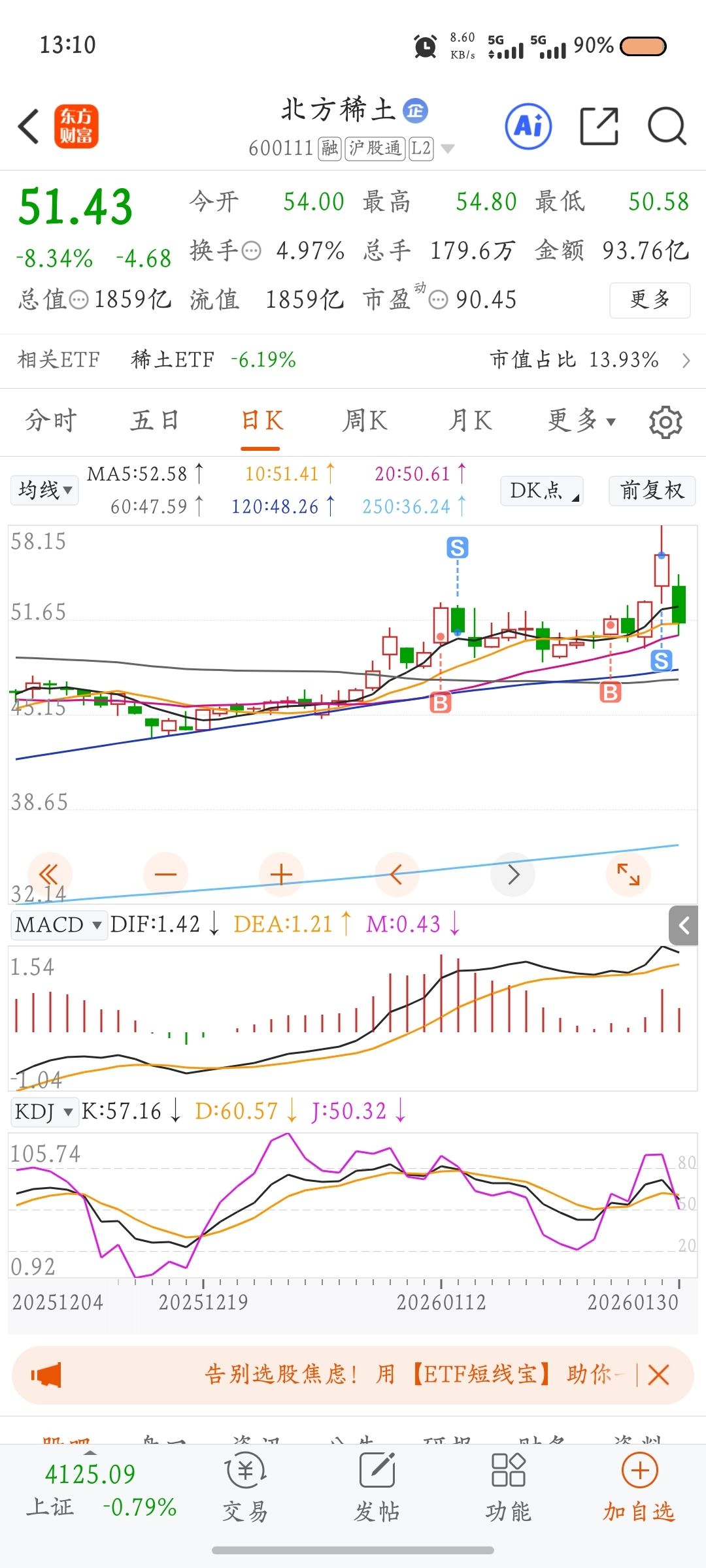Open chart settings gear icon
706x1568 pixels.
point(665,422)
